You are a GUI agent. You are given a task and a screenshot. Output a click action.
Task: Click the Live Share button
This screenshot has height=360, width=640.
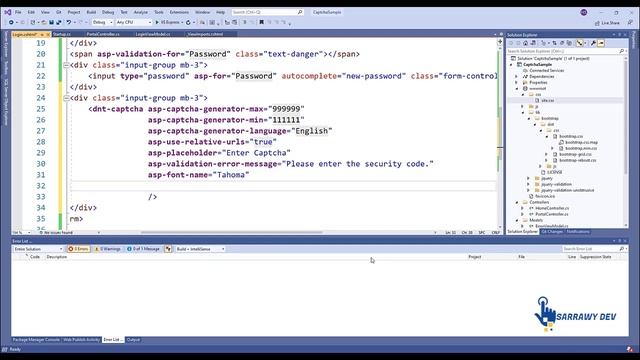tap(607, 23)
